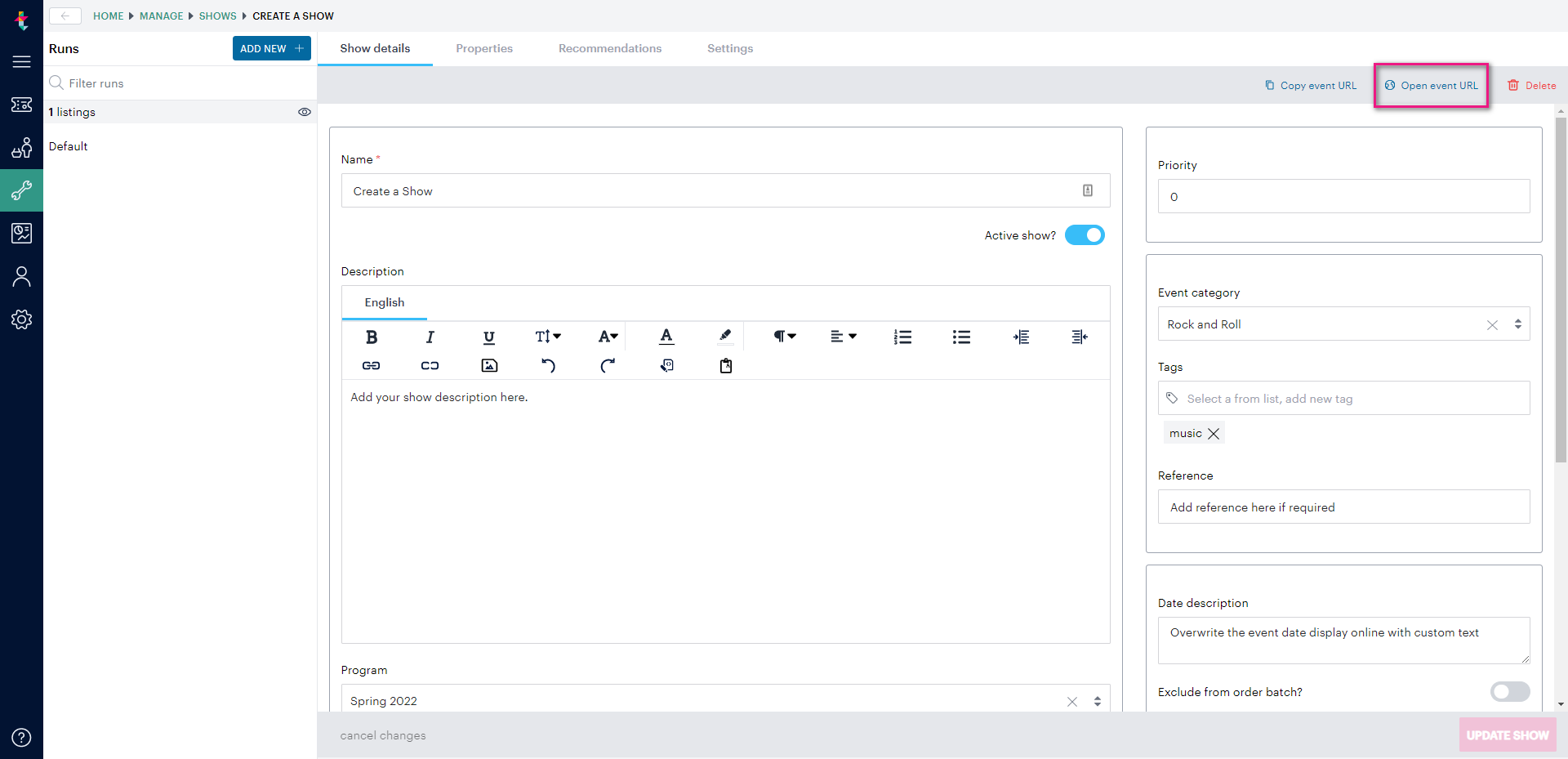Image resolution: width=1568 pixels, height=759 pixels.
Task: Undo the last edit in the editor
Action: tap(549, 365)
